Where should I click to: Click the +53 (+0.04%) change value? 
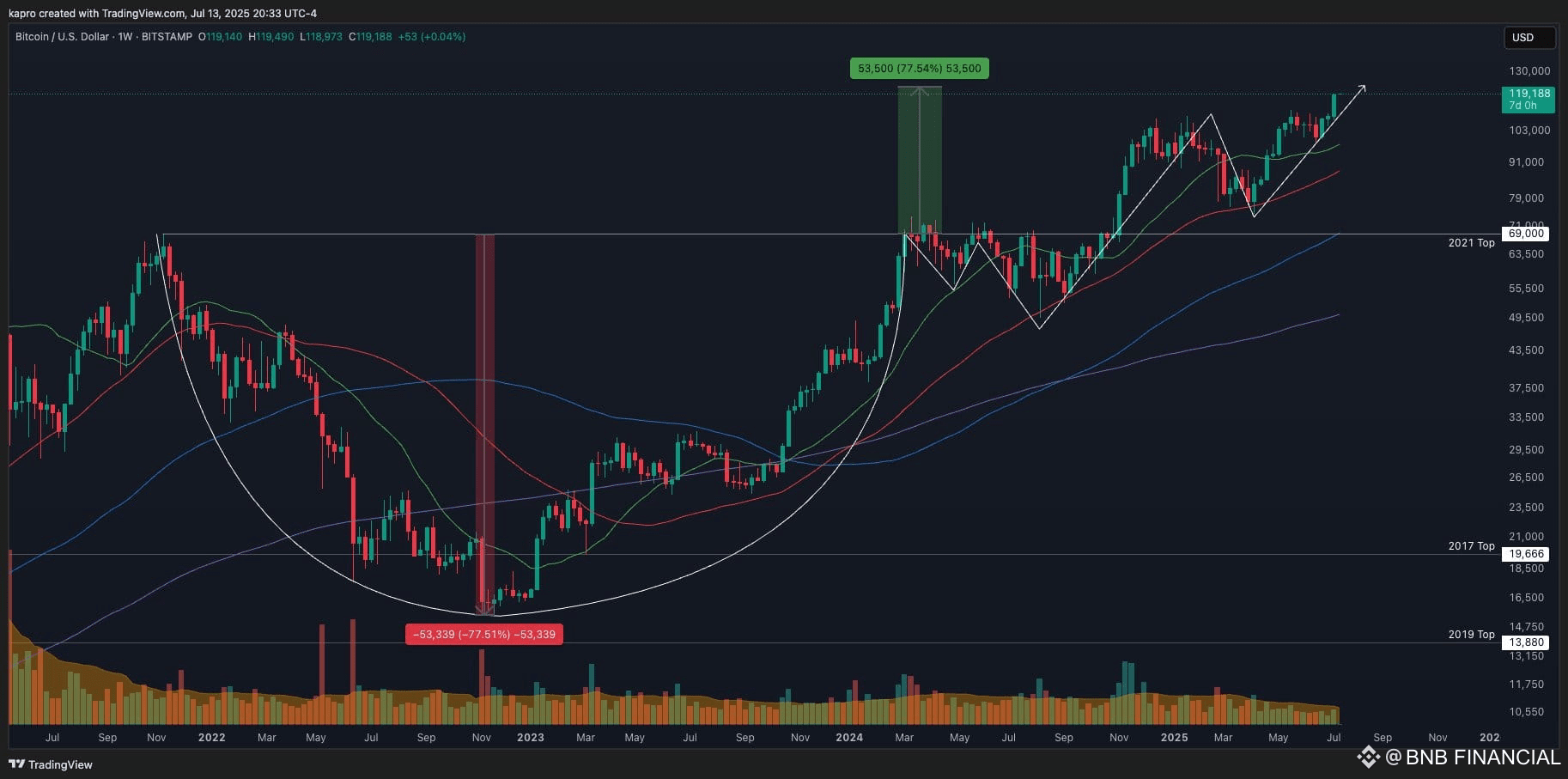(x=432, y=37)
